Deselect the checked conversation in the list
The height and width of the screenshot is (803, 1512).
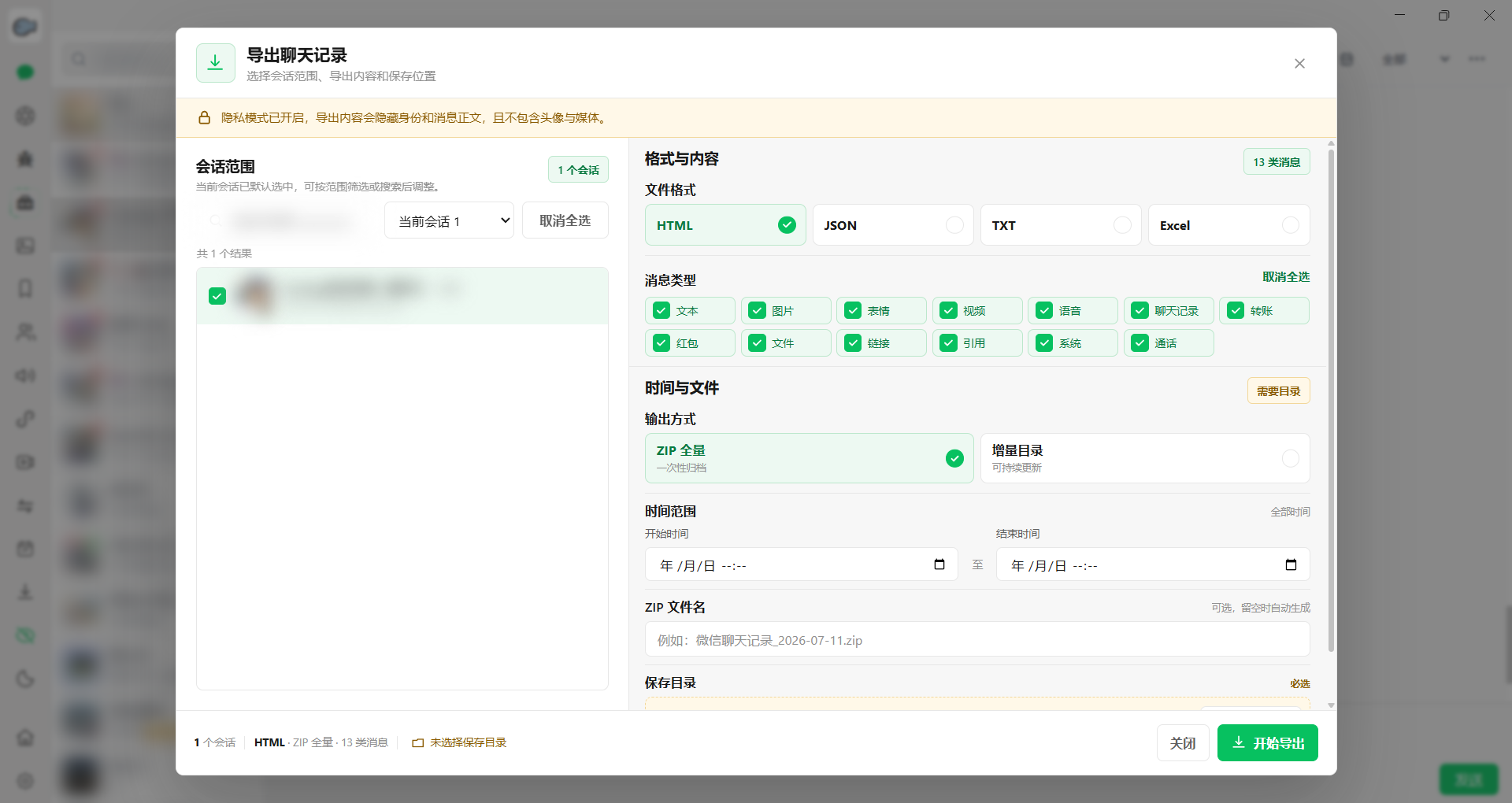217,296
